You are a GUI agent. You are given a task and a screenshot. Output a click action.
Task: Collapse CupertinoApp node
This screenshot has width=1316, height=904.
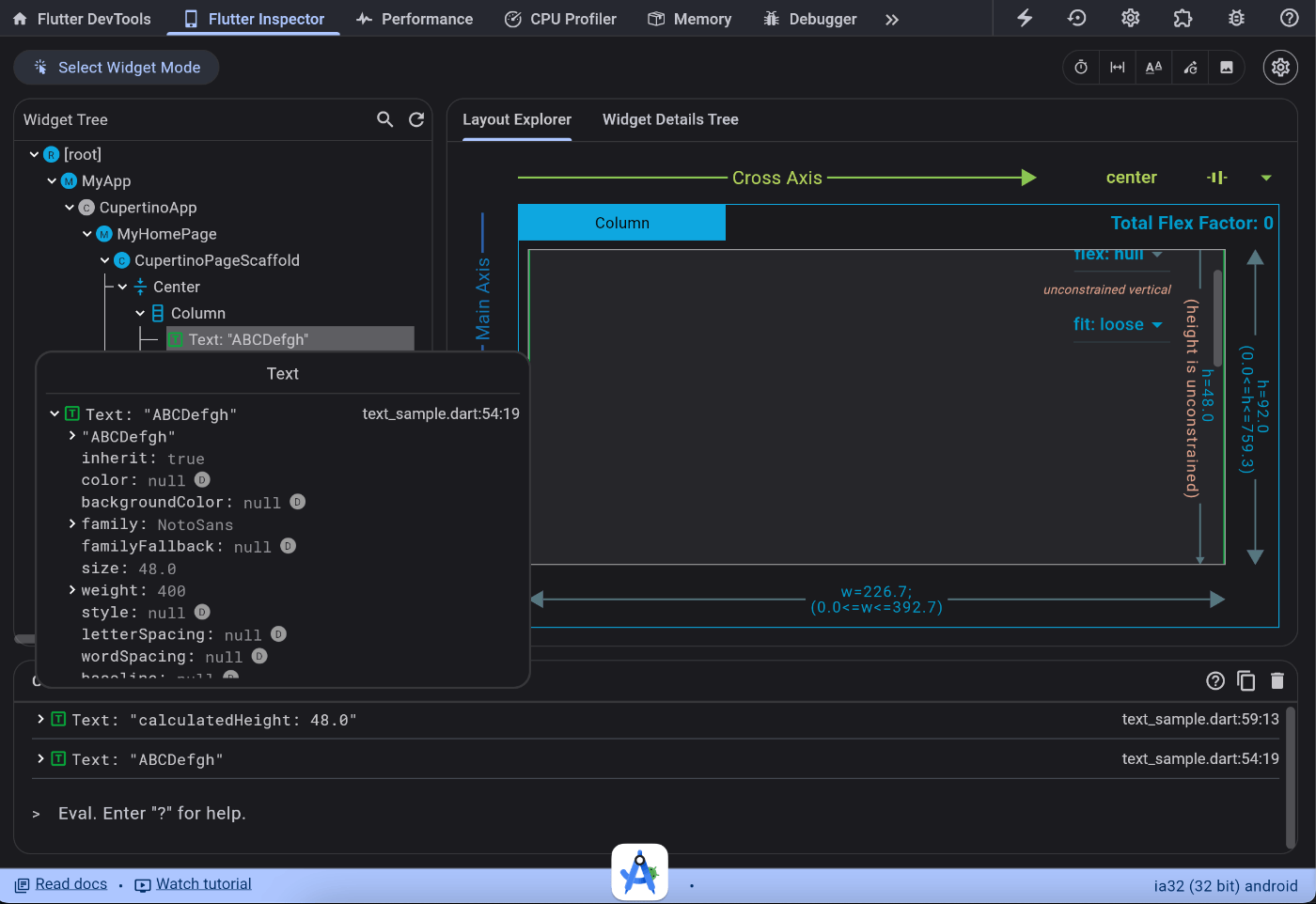70,207
